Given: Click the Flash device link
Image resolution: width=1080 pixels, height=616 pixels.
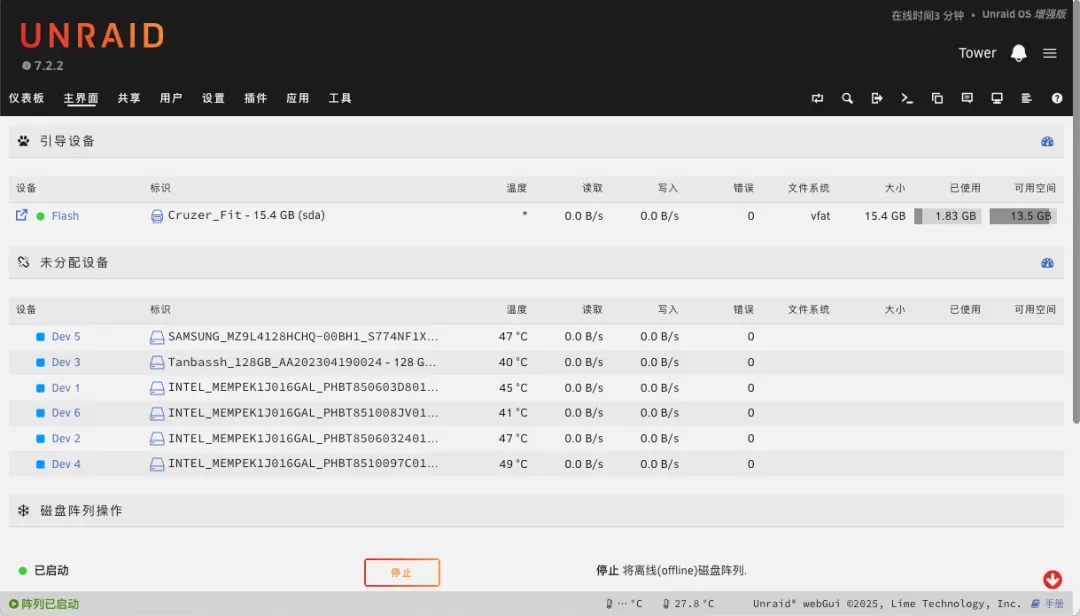Looking at the screenshot, I should (x=65, y=216).
